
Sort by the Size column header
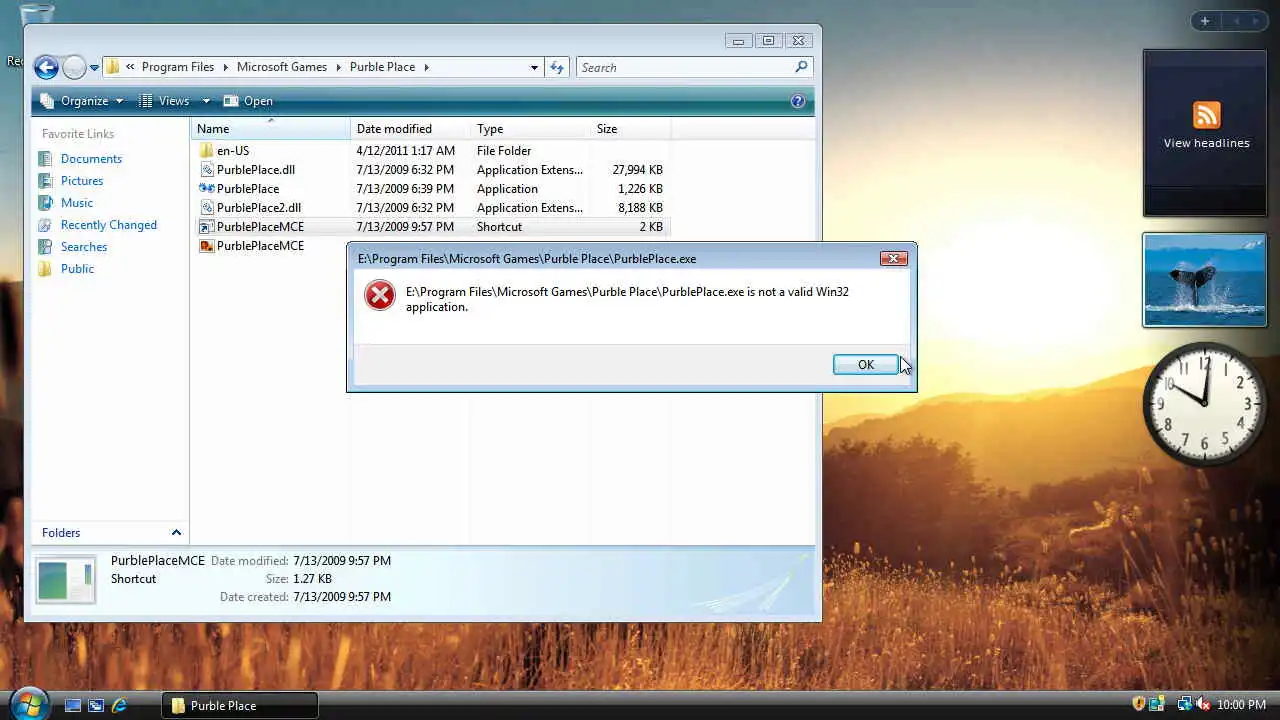click(630, 129)
